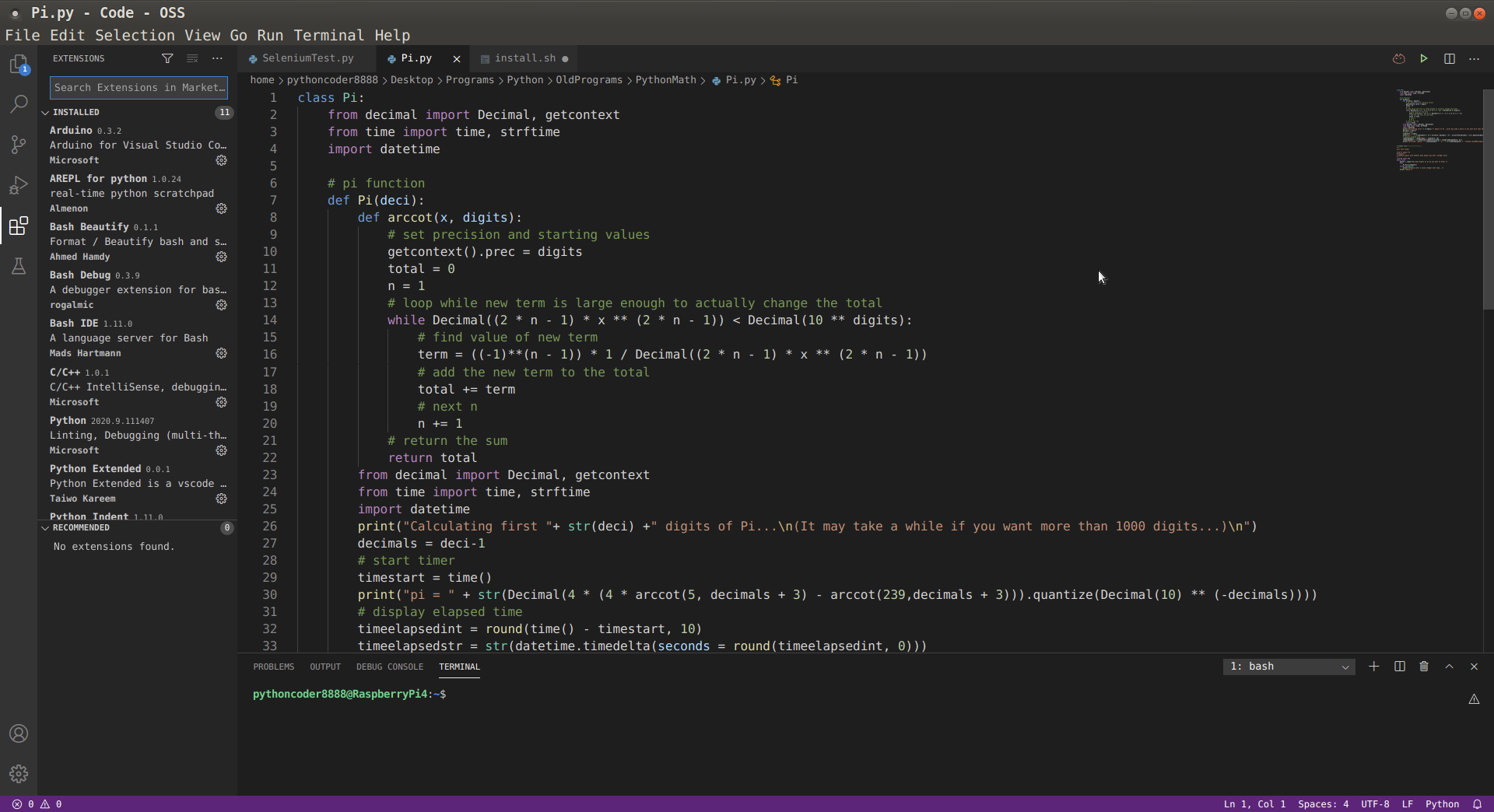
Task: Open the Run menu
Action: 270,35
